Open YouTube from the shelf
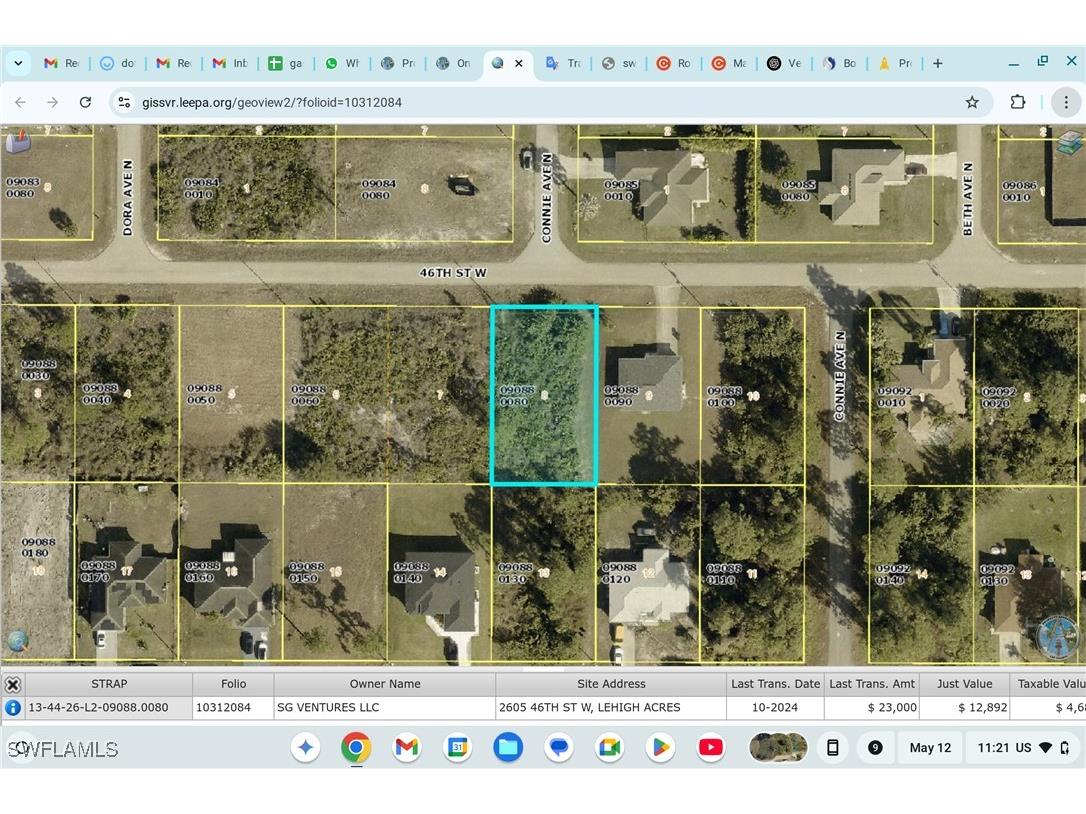This screenshot has height=814, width=1086. pos(710,747)
